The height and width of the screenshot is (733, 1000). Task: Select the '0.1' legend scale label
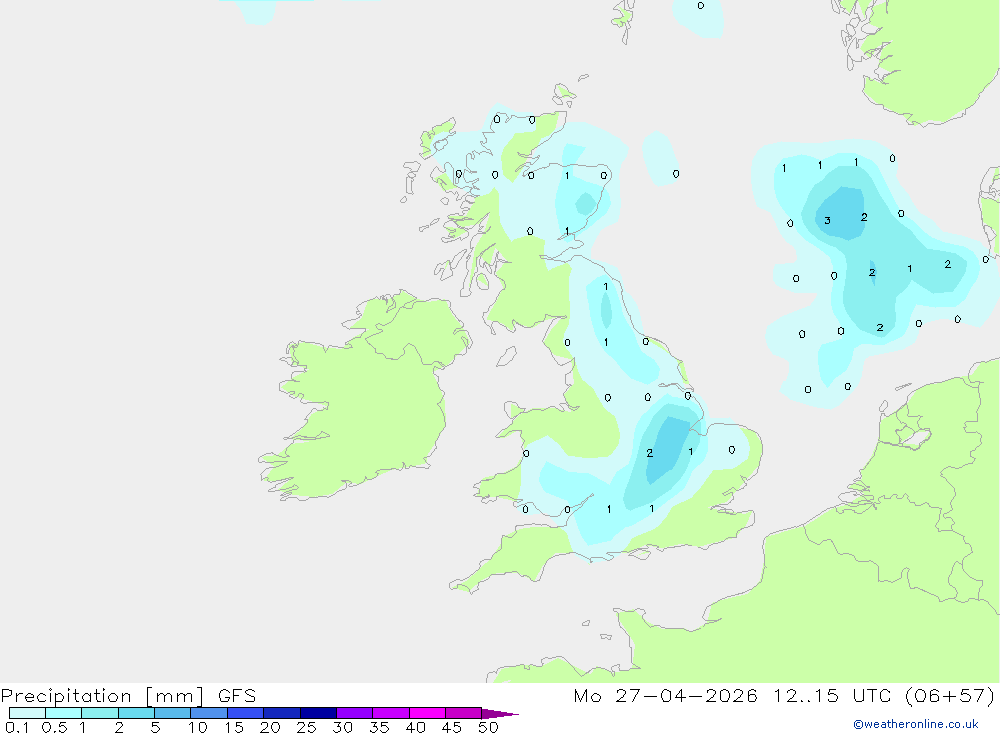[17, 727]
